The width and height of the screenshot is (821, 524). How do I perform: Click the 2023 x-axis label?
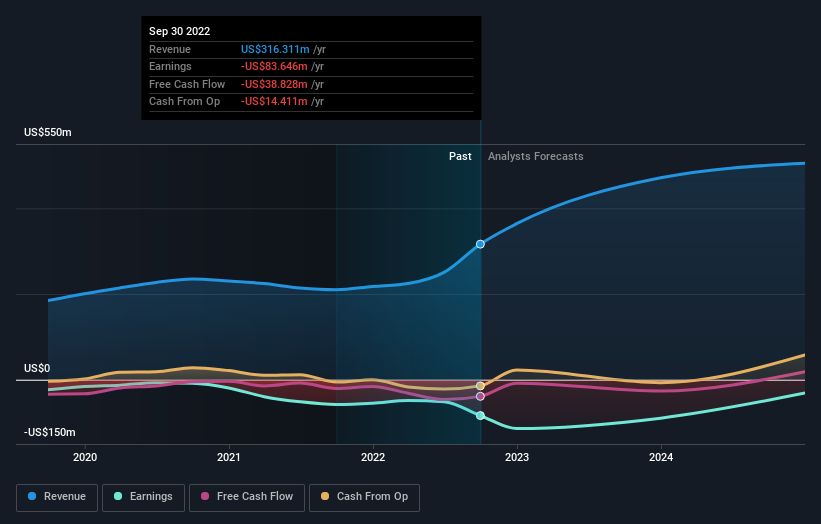tap(517, 457)
